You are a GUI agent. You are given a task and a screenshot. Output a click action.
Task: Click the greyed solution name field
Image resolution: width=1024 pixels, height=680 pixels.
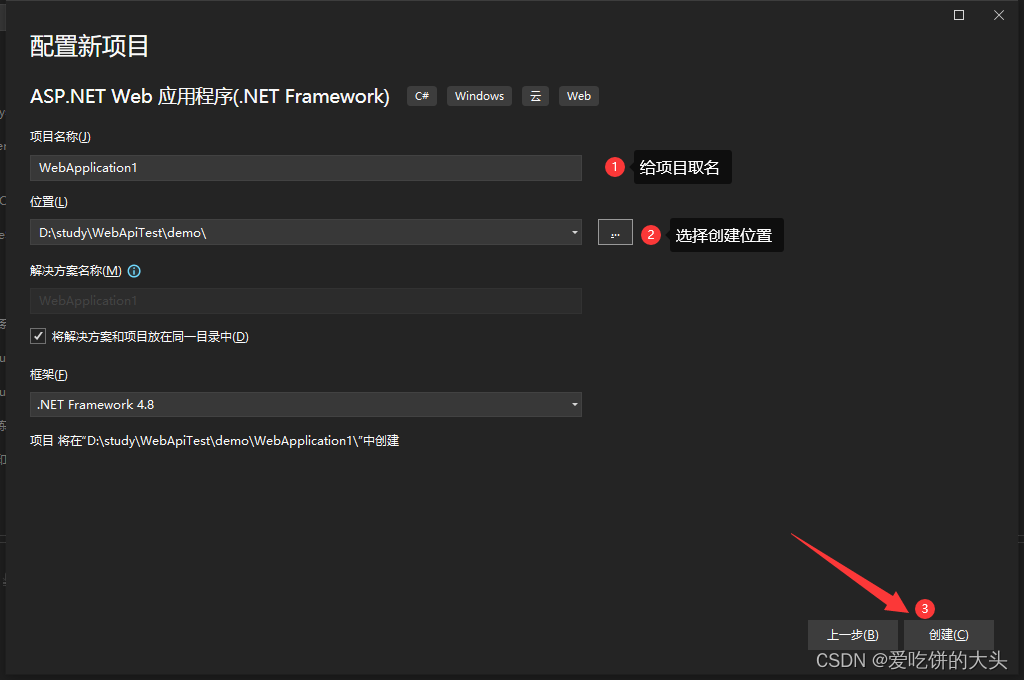point(306,301)
